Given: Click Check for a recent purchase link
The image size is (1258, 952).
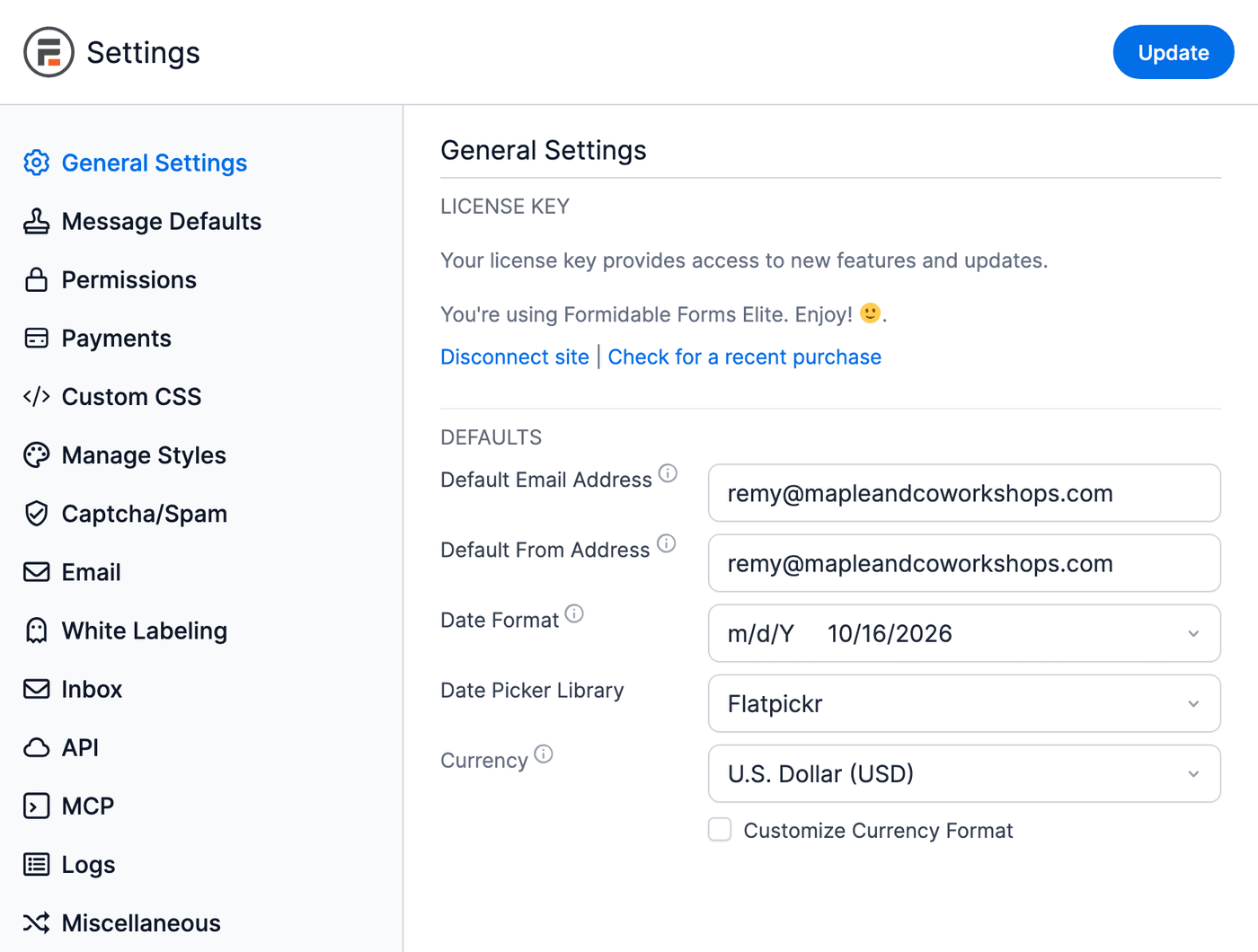Looking at the screenshot, I should point(745,357).
